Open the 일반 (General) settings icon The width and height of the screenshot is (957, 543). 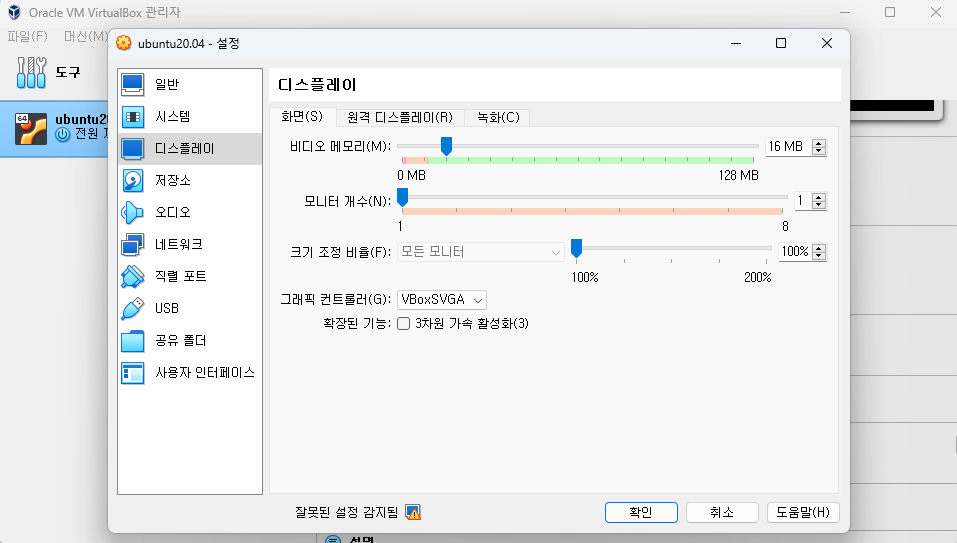[132, 85]
